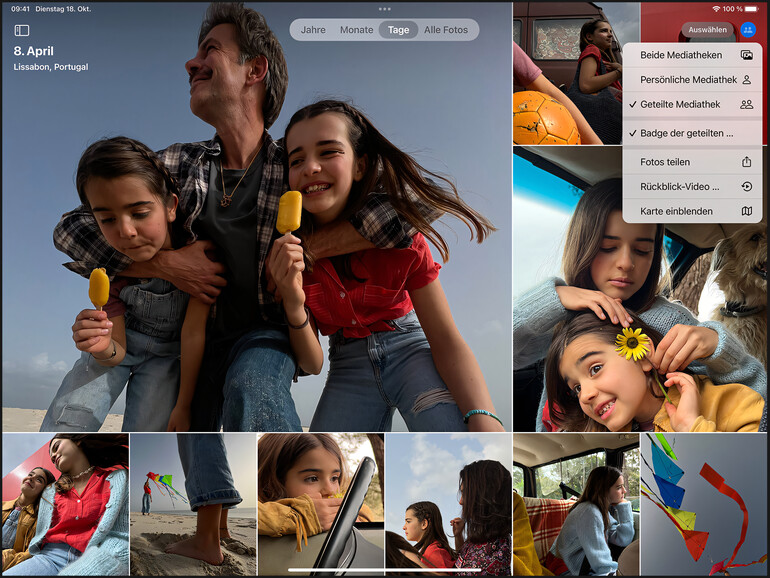The image size is (770, 578).
Task: Switch to the Jahre view
Action: [x=313, y=30]
